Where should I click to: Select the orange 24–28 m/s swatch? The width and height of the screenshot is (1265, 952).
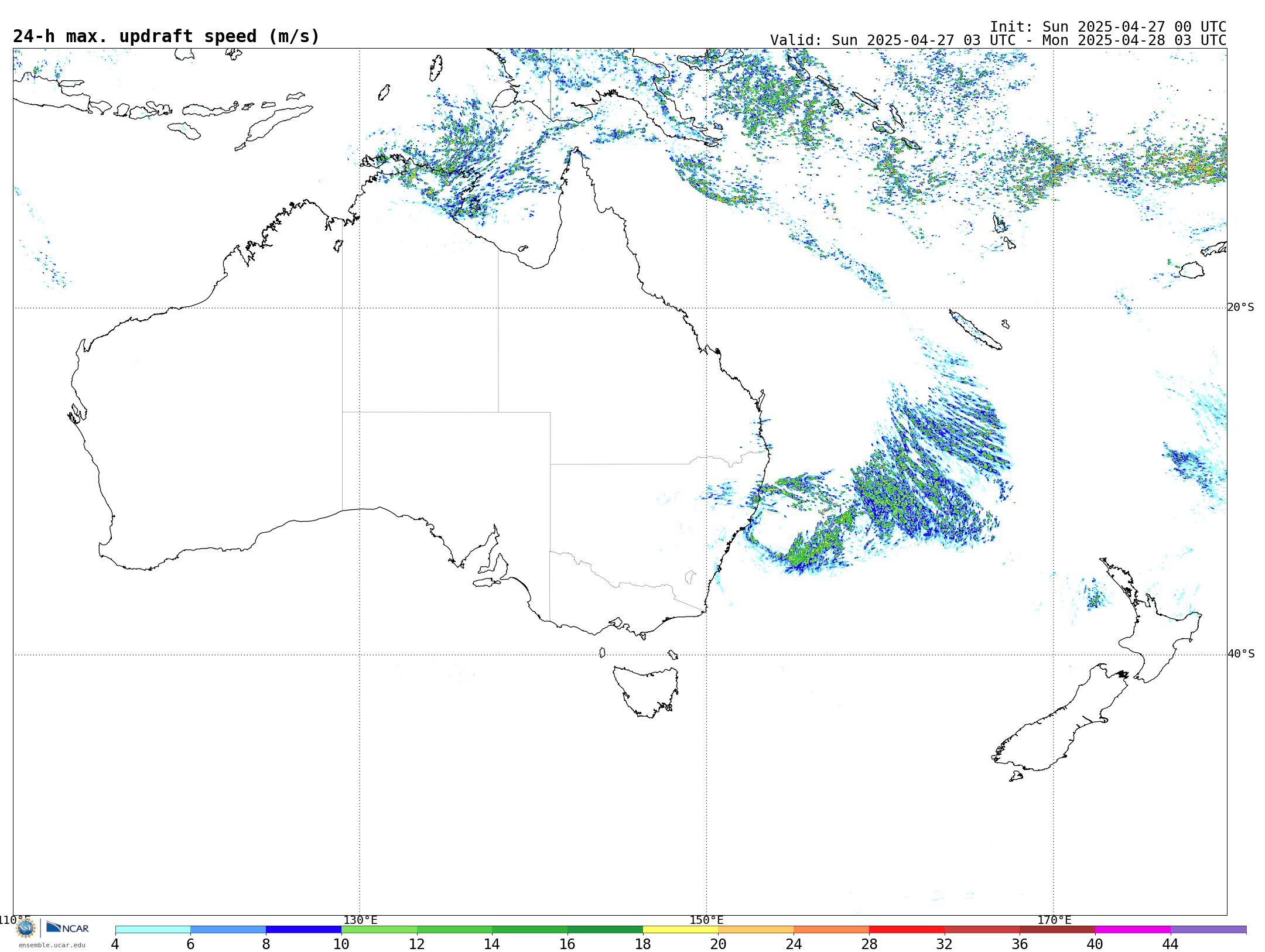[832, 930]
